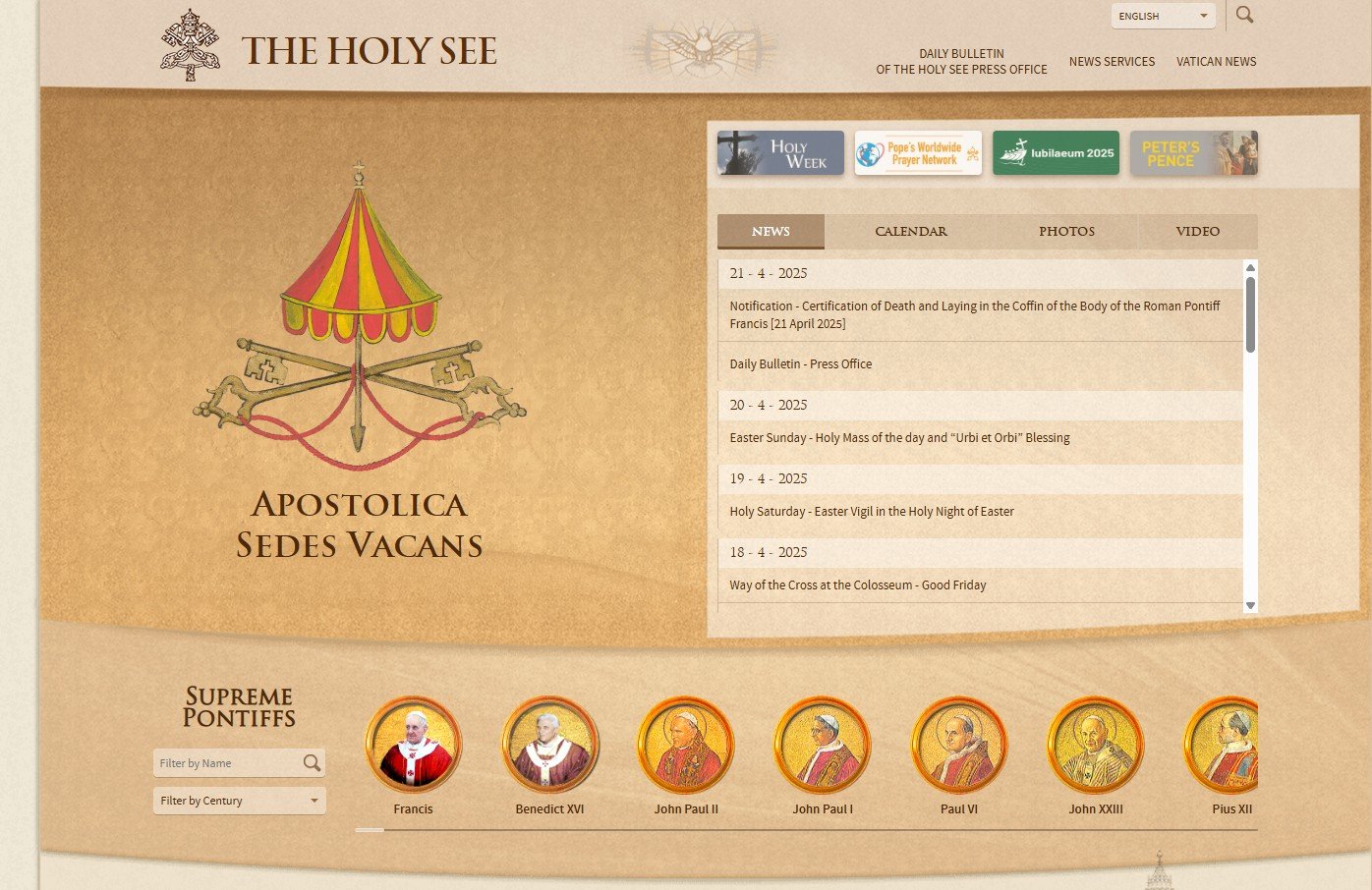
Task: Open the Holy Week banner icon
Action: click(x=780, y=153)
